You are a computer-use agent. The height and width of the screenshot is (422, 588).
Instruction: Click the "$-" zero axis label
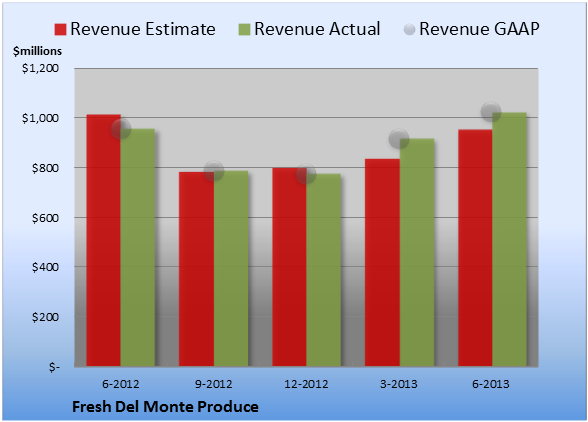coord(54,367)
